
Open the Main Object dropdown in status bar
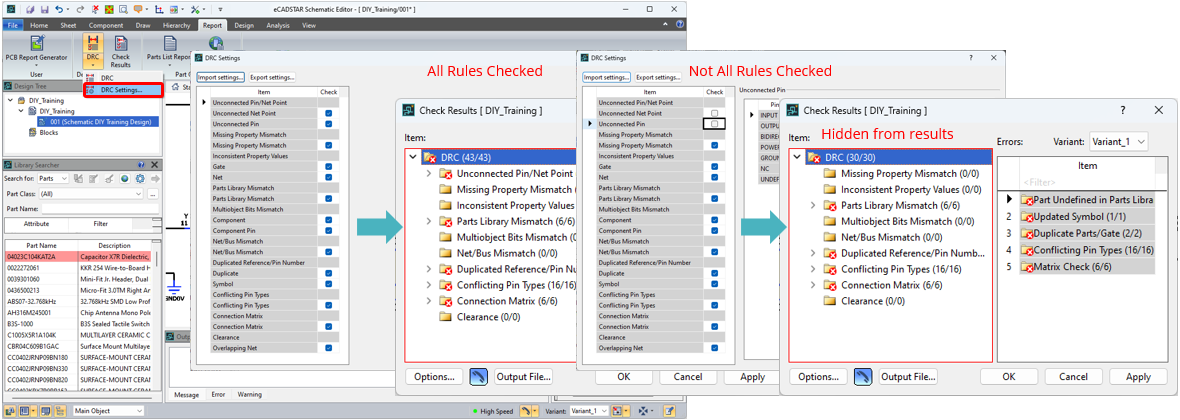click(x=108, y=411)
